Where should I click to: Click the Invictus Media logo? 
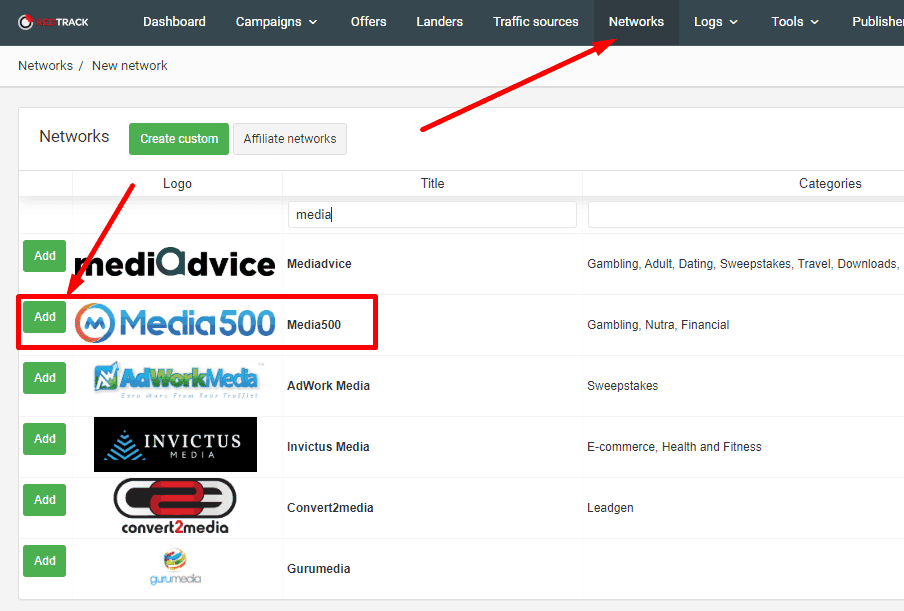(175, 444)
